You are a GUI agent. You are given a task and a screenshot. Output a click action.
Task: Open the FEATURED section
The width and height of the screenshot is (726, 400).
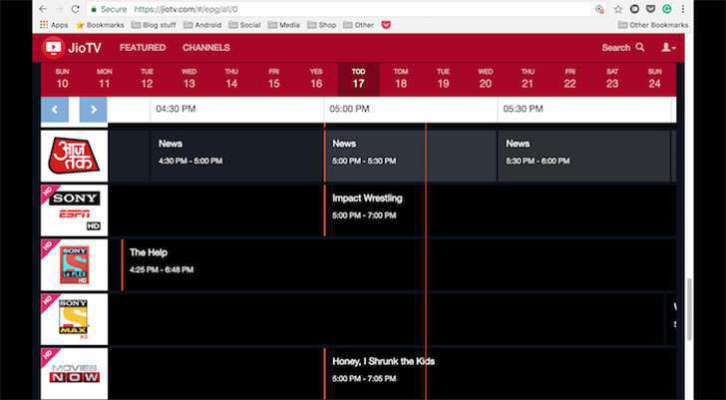(142, 47)
